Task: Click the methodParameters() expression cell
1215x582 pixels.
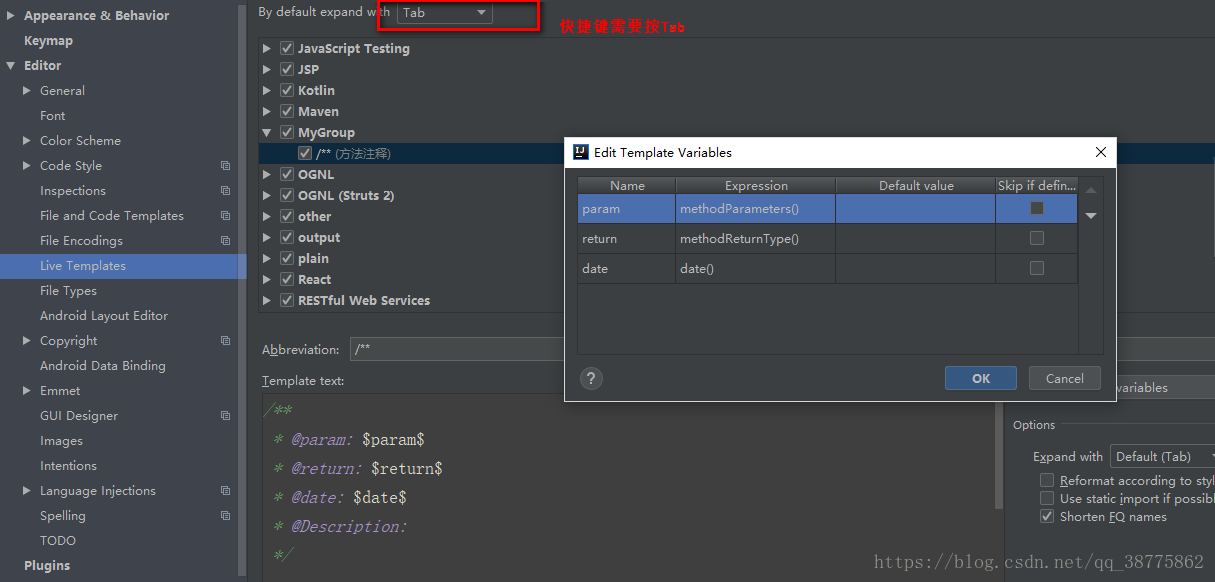Action: (x=756, y=209)
